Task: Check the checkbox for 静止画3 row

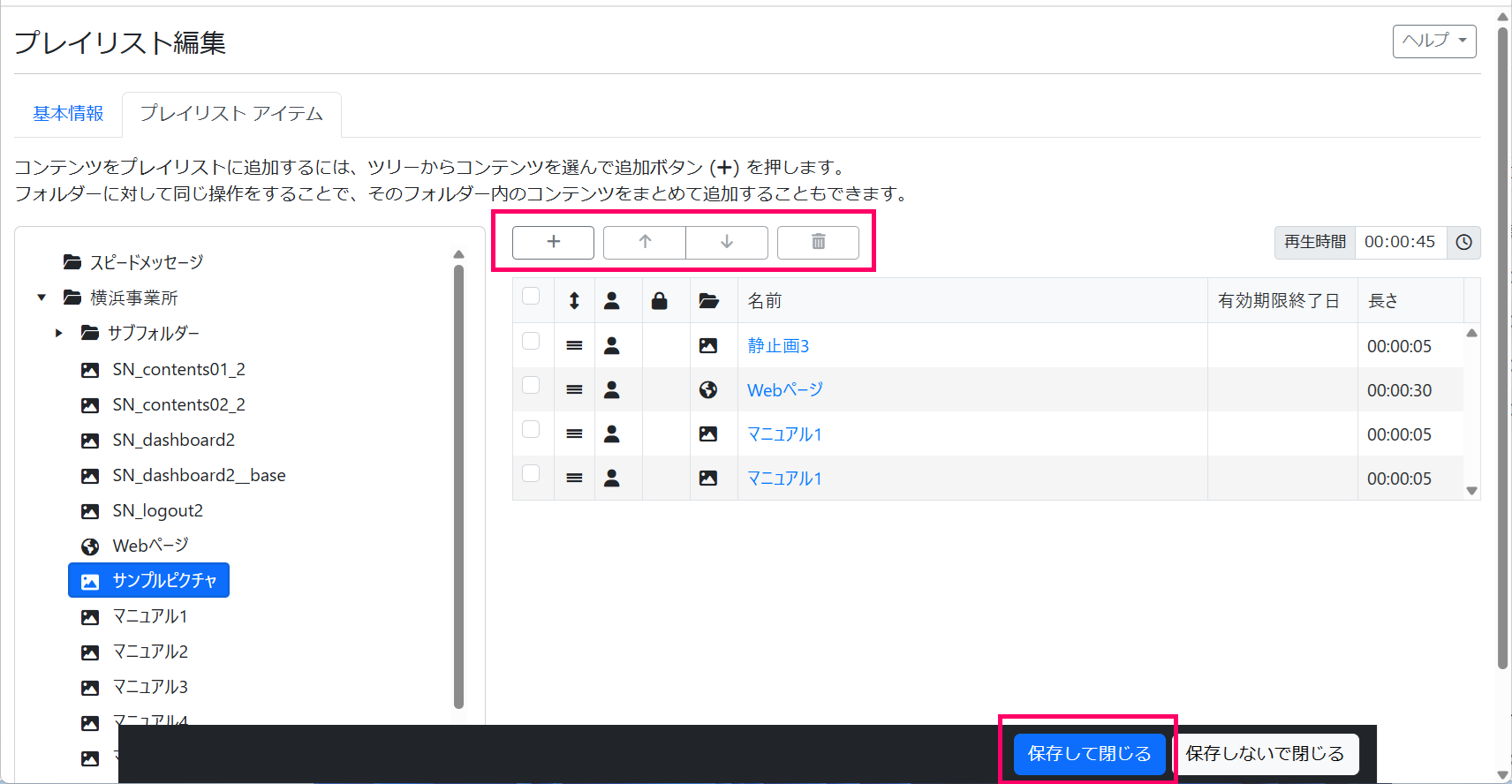Action: pyautogui.click(x=531, y=341)
